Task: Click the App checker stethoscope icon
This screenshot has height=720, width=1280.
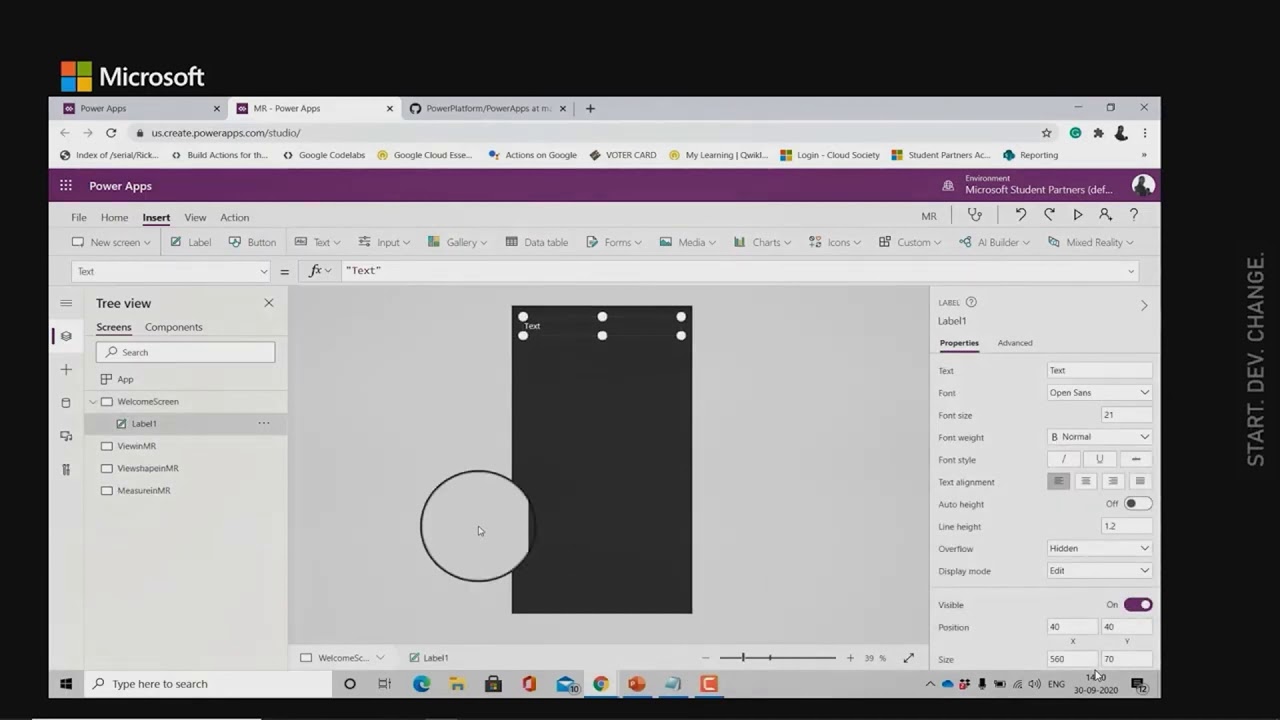Action: click(x=975, y=215)
